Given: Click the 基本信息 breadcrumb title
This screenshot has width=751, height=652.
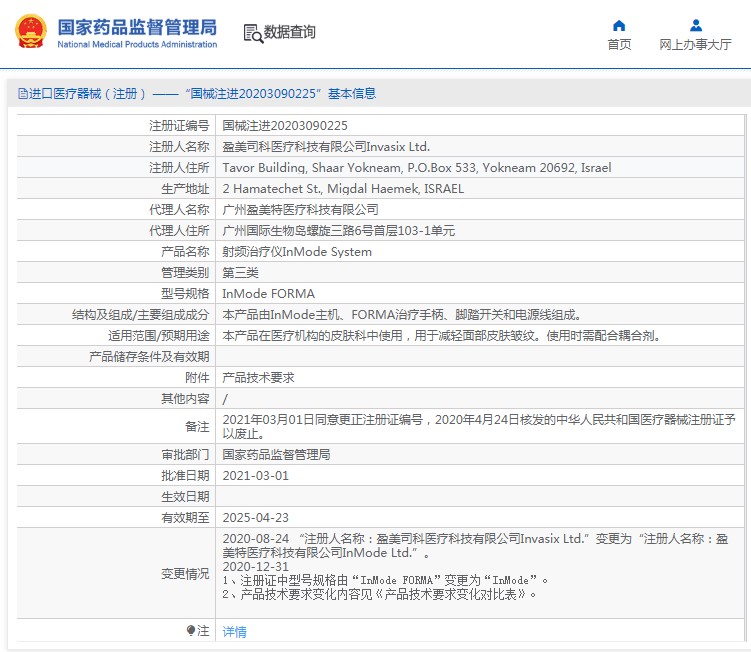Looking at the screenshot, I should pos(352,93).
